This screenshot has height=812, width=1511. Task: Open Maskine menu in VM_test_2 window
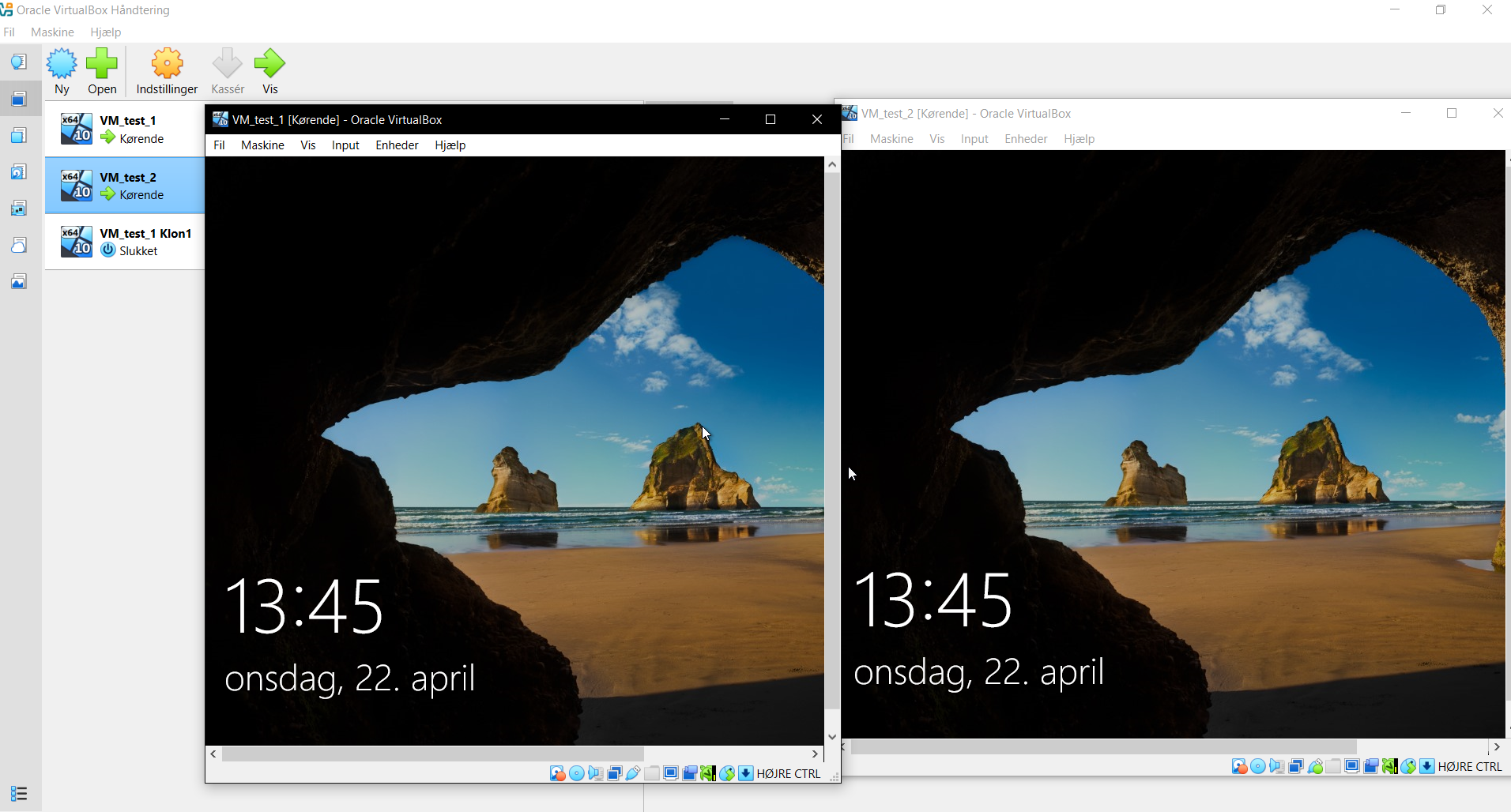tap(891, 139)
